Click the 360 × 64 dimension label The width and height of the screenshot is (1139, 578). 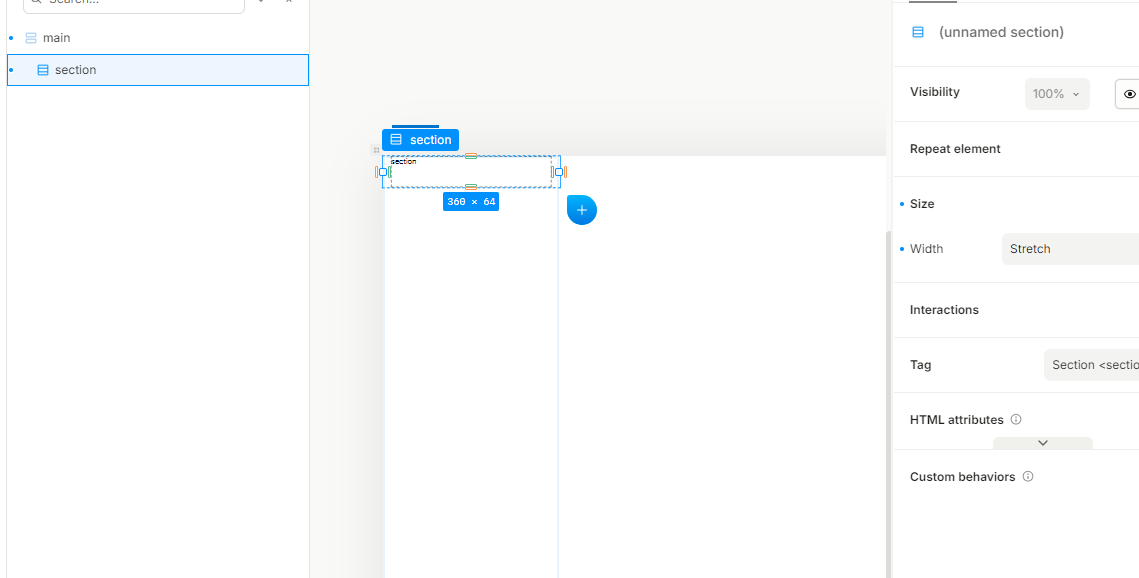pyautogui.click(x=471, y=202)
